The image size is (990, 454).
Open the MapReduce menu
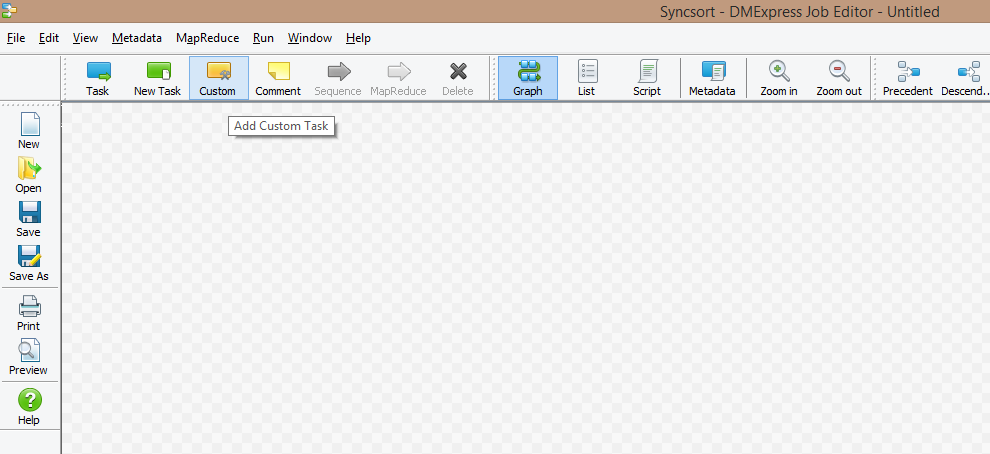tap(208, 38)
